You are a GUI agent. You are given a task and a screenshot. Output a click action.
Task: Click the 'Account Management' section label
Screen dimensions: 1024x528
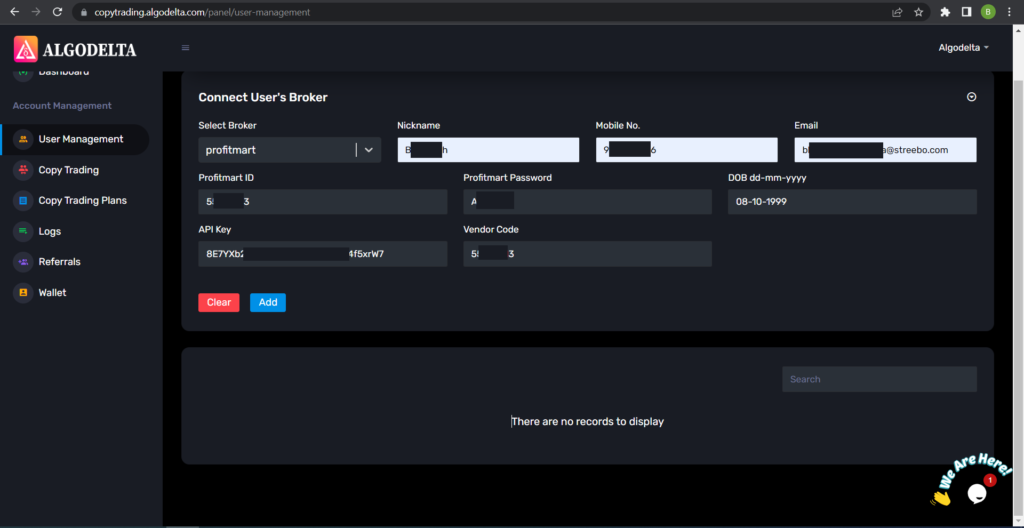(62, 105)
